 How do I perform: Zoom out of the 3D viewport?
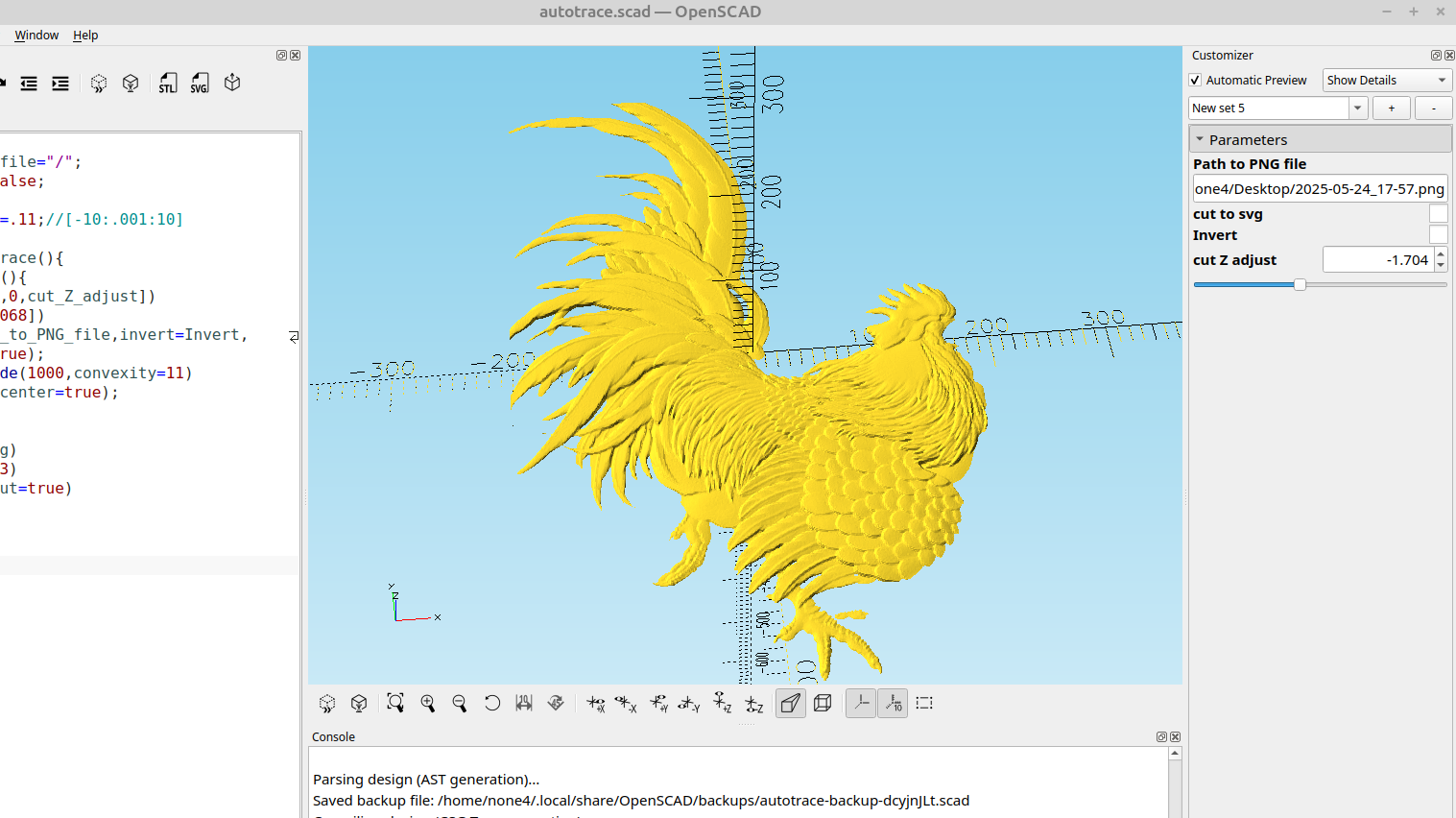pyautogui.click(x=460, y=704)
